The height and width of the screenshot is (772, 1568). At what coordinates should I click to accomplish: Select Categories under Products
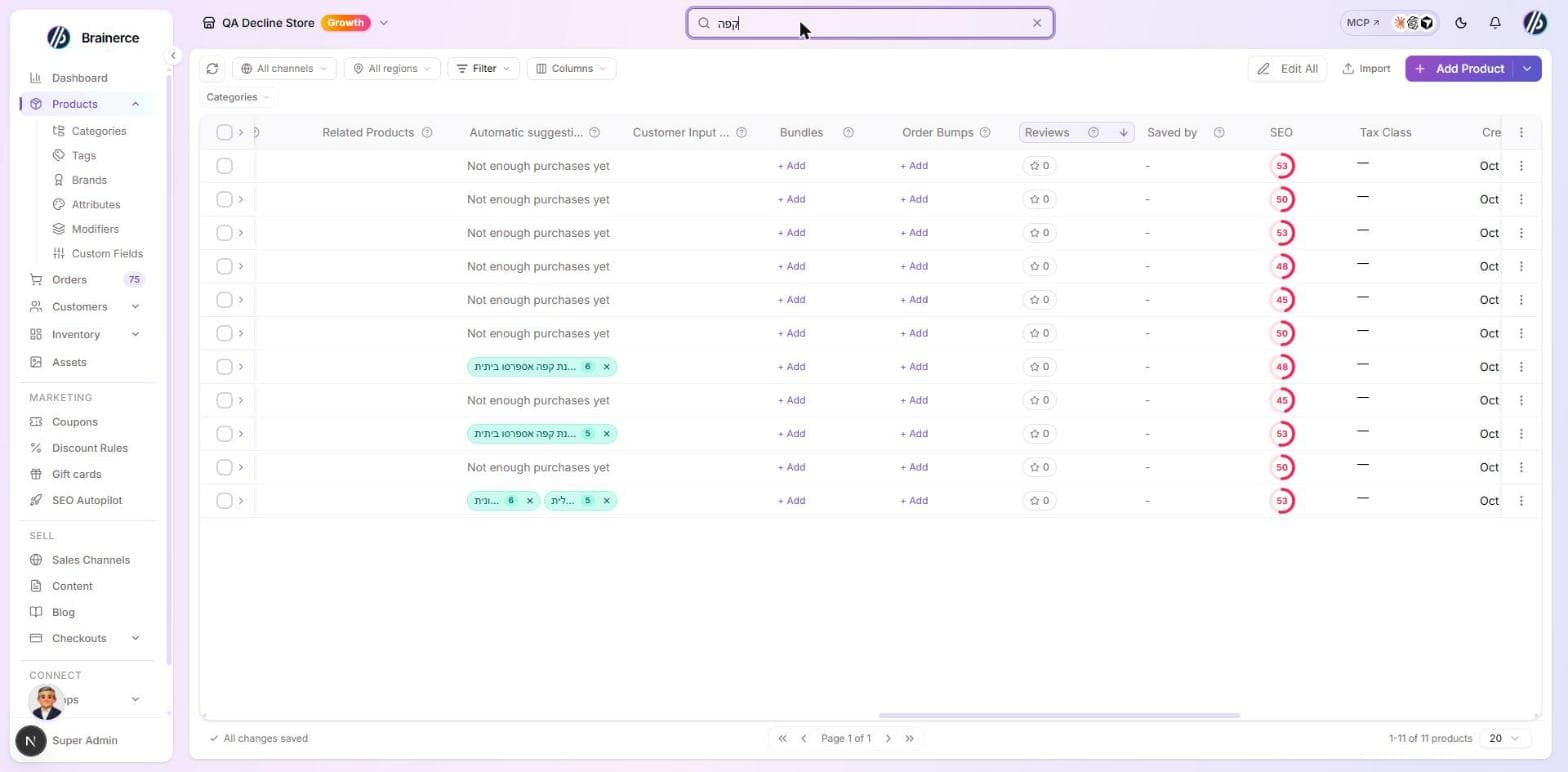[x=99, y=131]
